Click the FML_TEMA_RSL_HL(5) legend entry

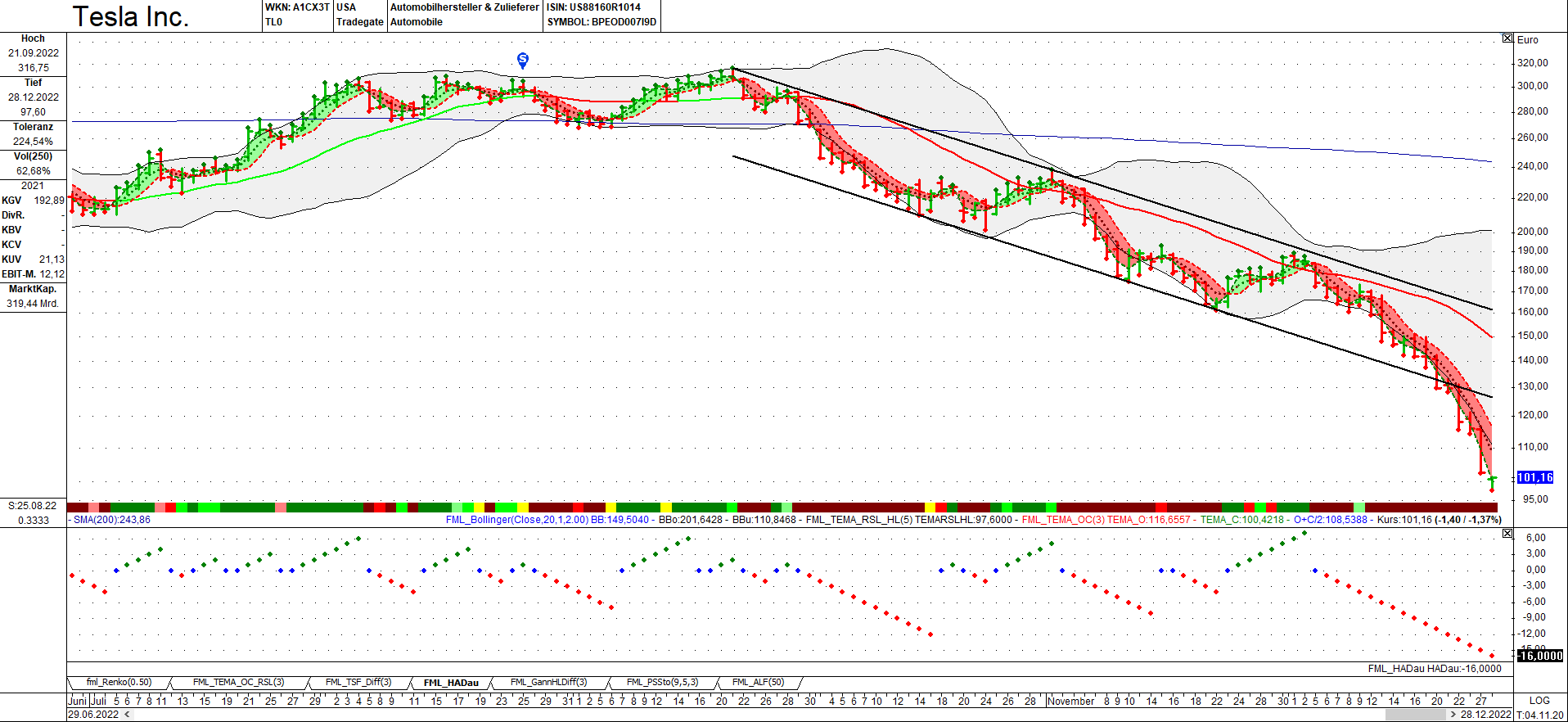(859, 520)
